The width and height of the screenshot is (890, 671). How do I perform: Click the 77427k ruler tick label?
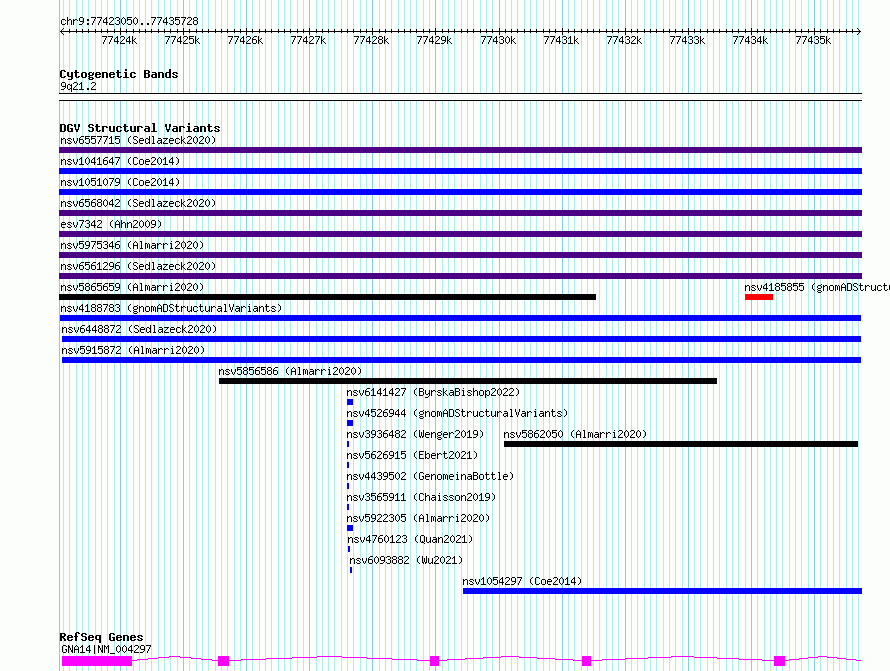coord(308,40)
